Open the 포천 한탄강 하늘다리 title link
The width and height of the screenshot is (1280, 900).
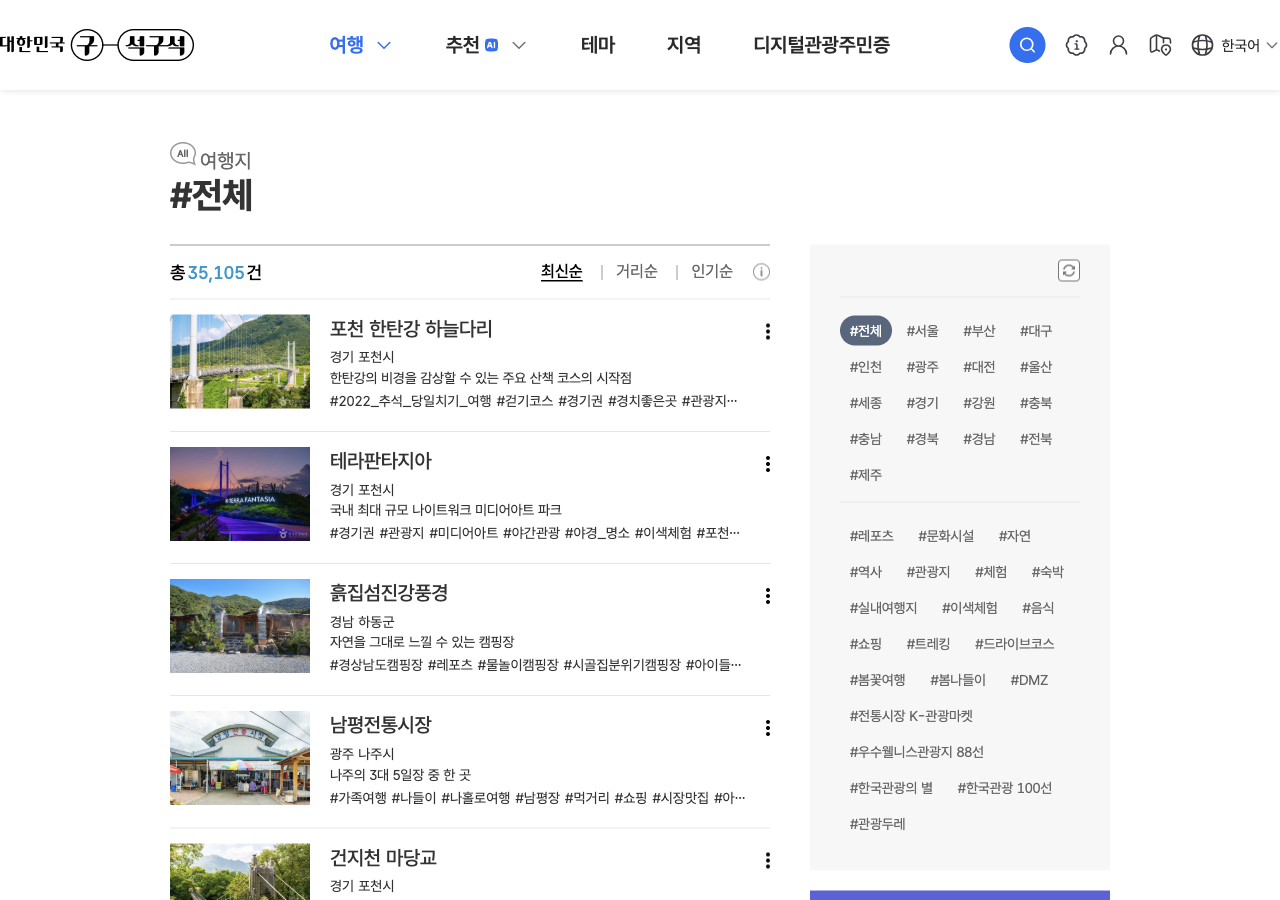(411, 329)
